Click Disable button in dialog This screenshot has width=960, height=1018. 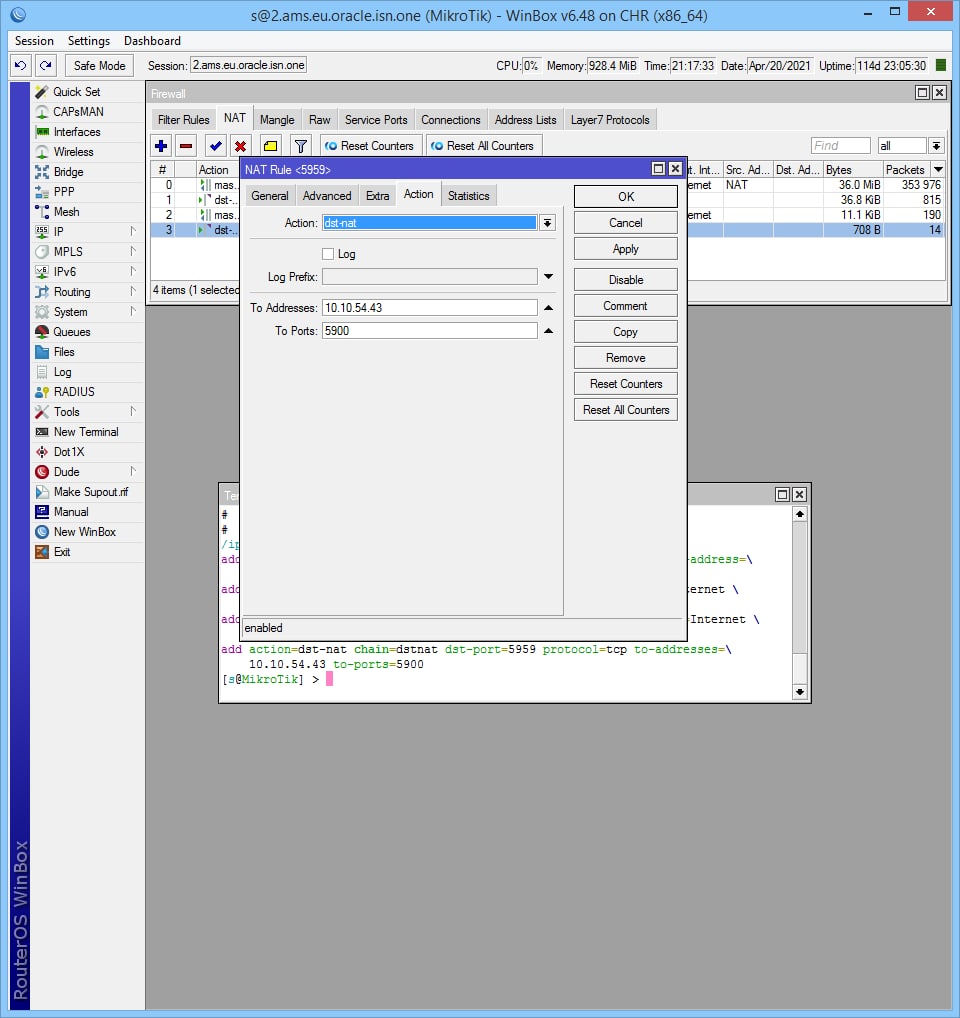click(x=626, y=280)
